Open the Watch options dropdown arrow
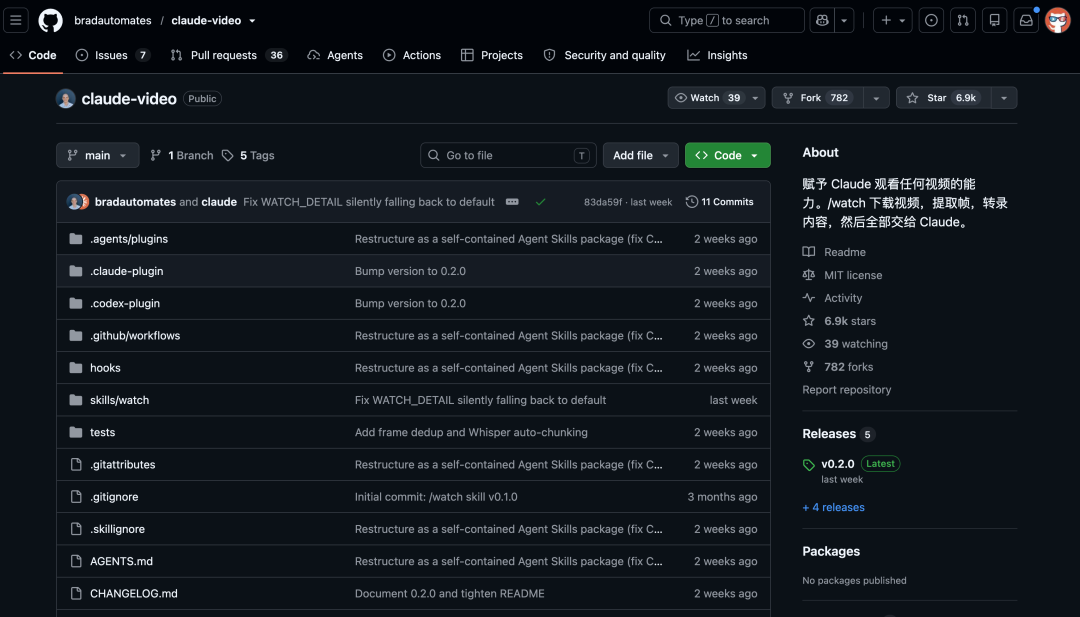Screen dimensions: 1080x617 coord(756,98)
